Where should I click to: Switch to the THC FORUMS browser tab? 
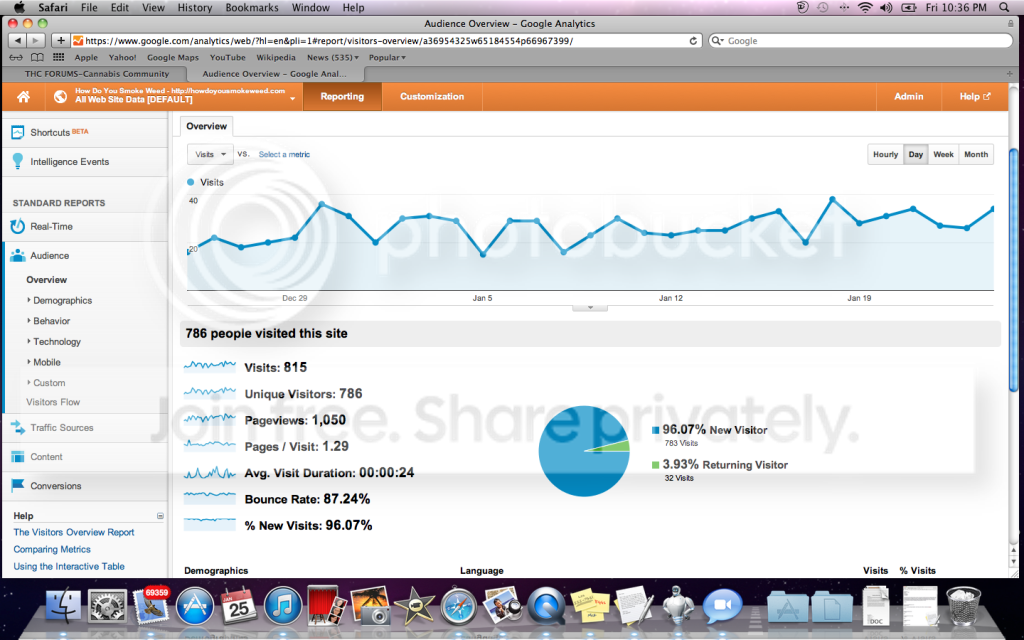tap(97, 74)
